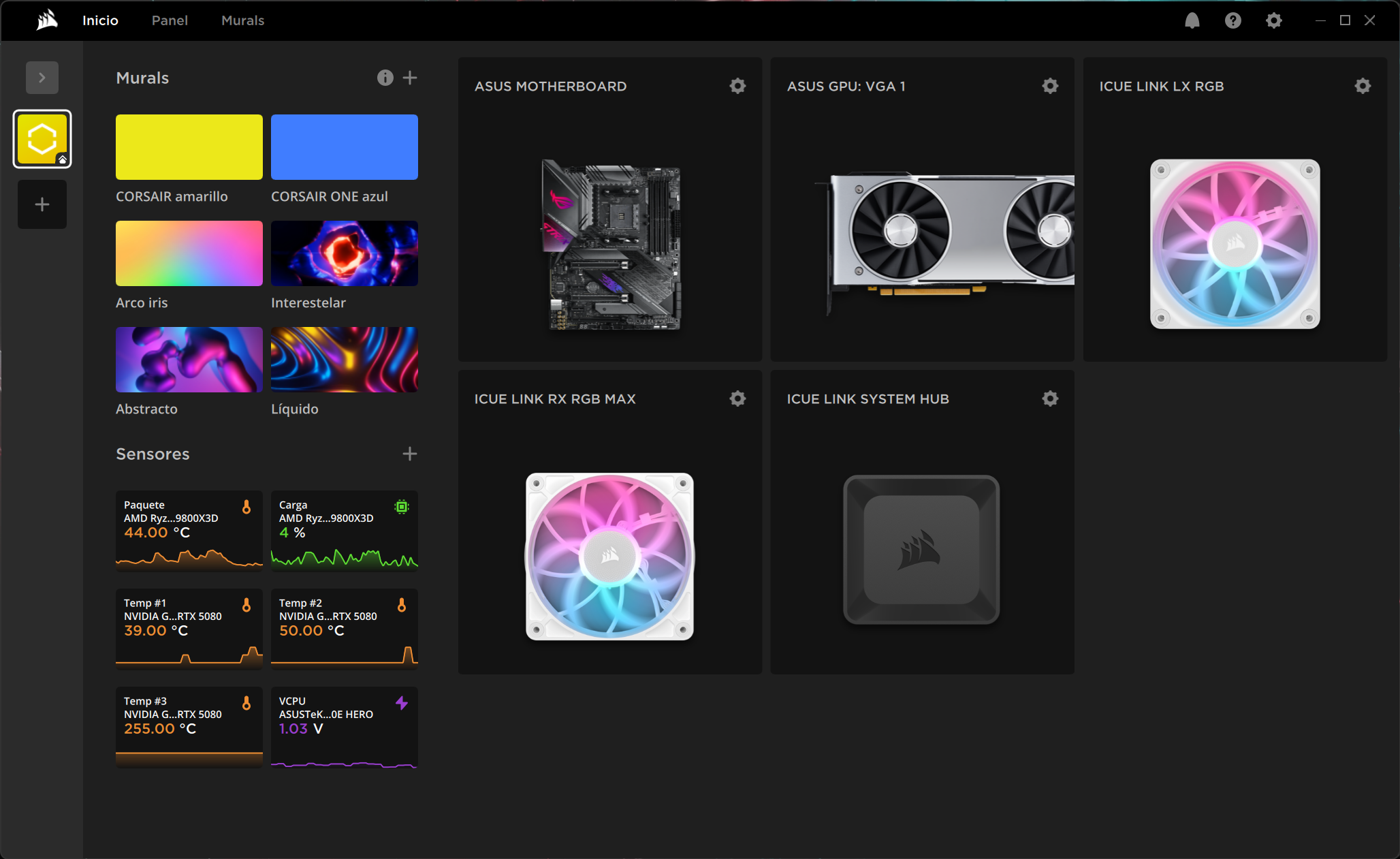Image resolution: width=1400 pixels, height=859 pixels.
Task: Click the ICUE LINK SYSTEM HUB title
Action: [x=868, y=399]
